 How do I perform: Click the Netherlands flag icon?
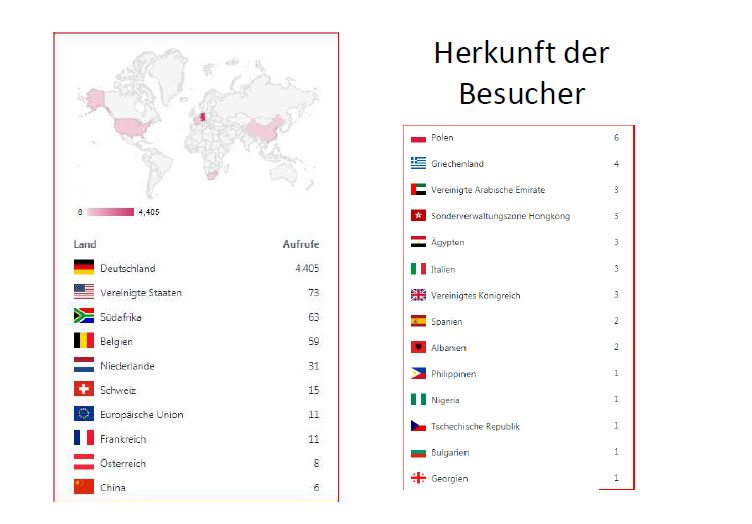[x=84, y=365]
